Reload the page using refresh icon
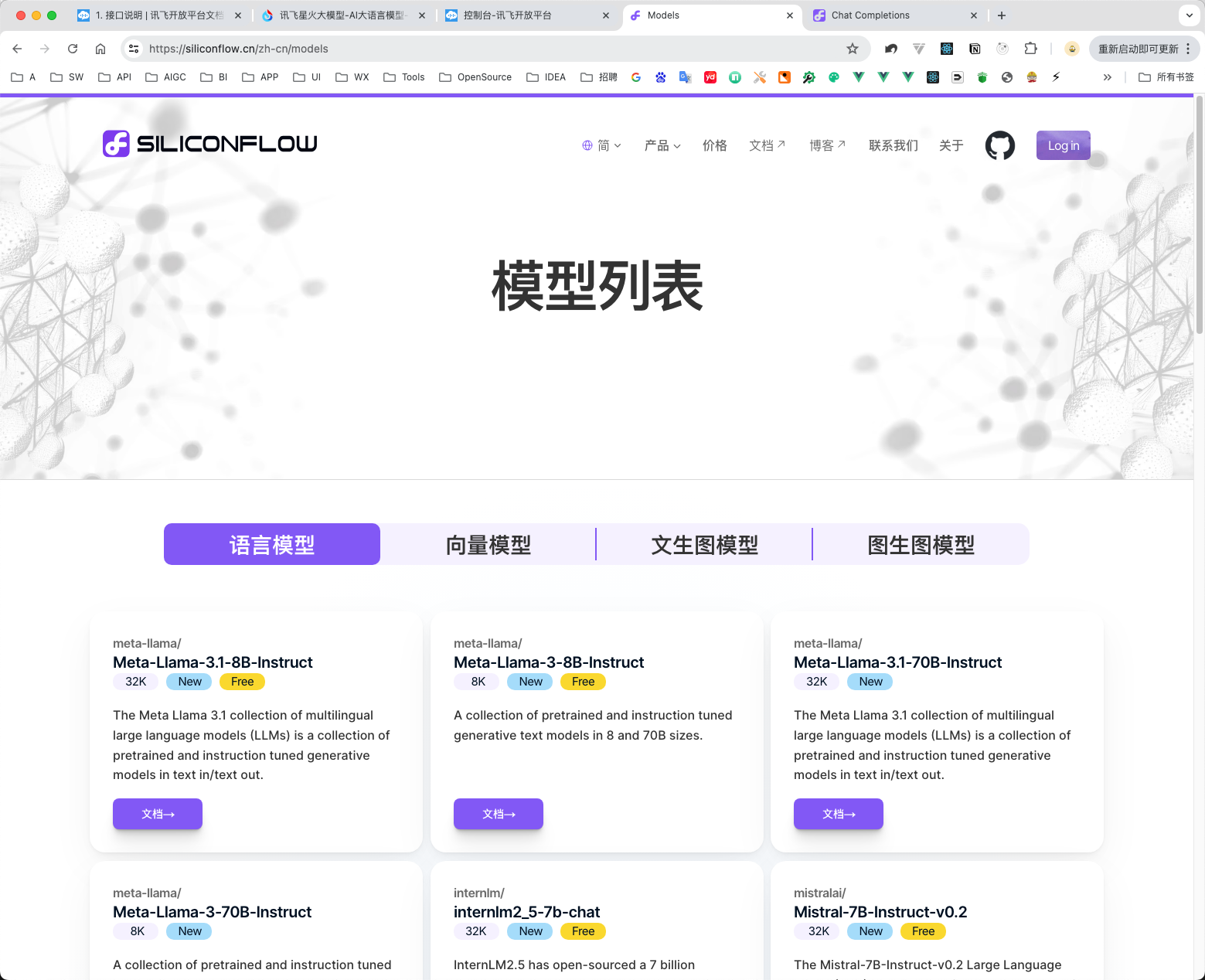Image resolution: width=1205 pixels, height=980 pixels. pyautogui.click(x=73, y=49)
